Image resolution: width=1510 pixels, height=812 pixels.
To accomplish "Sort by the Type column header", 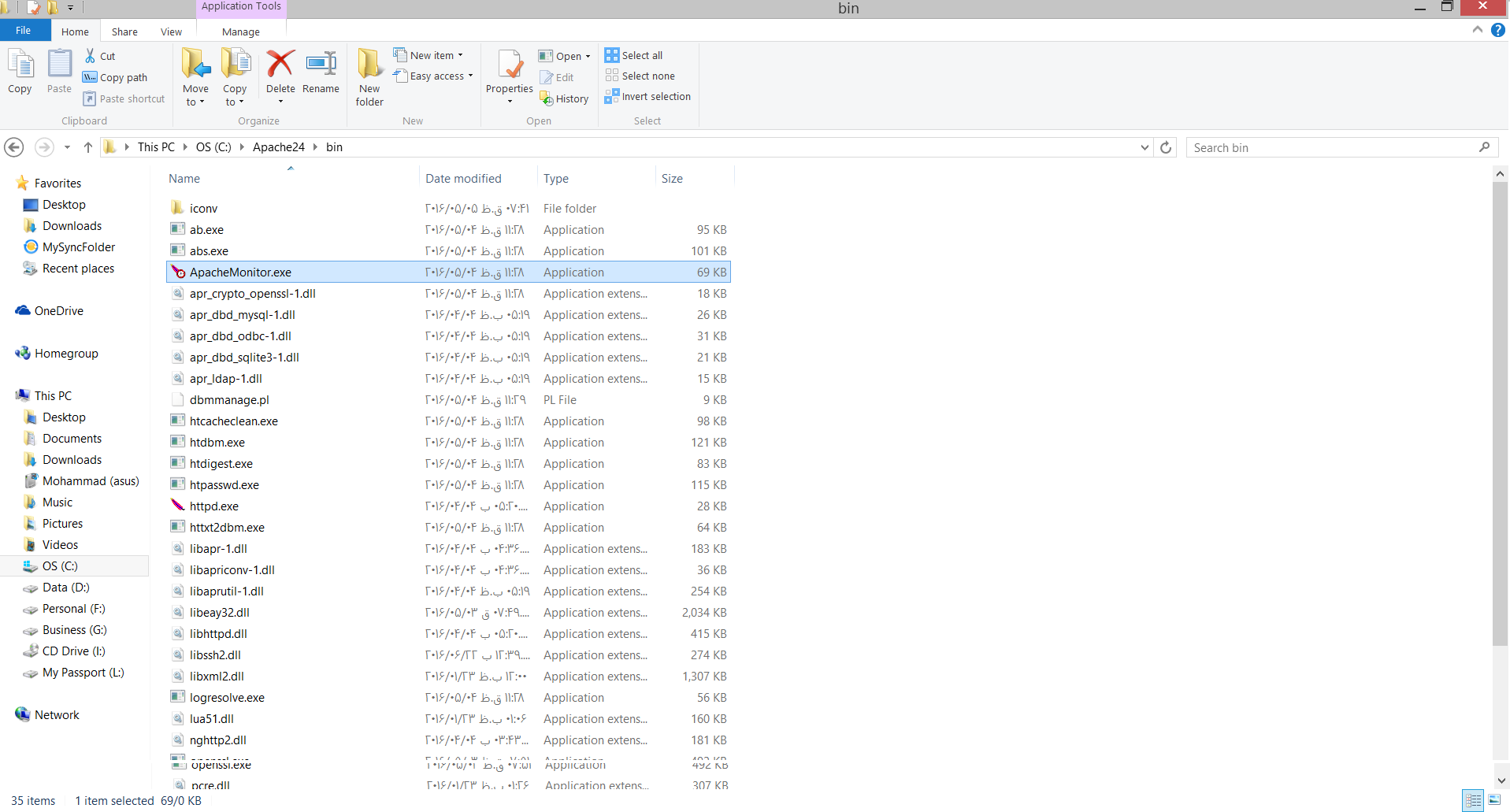I will [596, 179].
